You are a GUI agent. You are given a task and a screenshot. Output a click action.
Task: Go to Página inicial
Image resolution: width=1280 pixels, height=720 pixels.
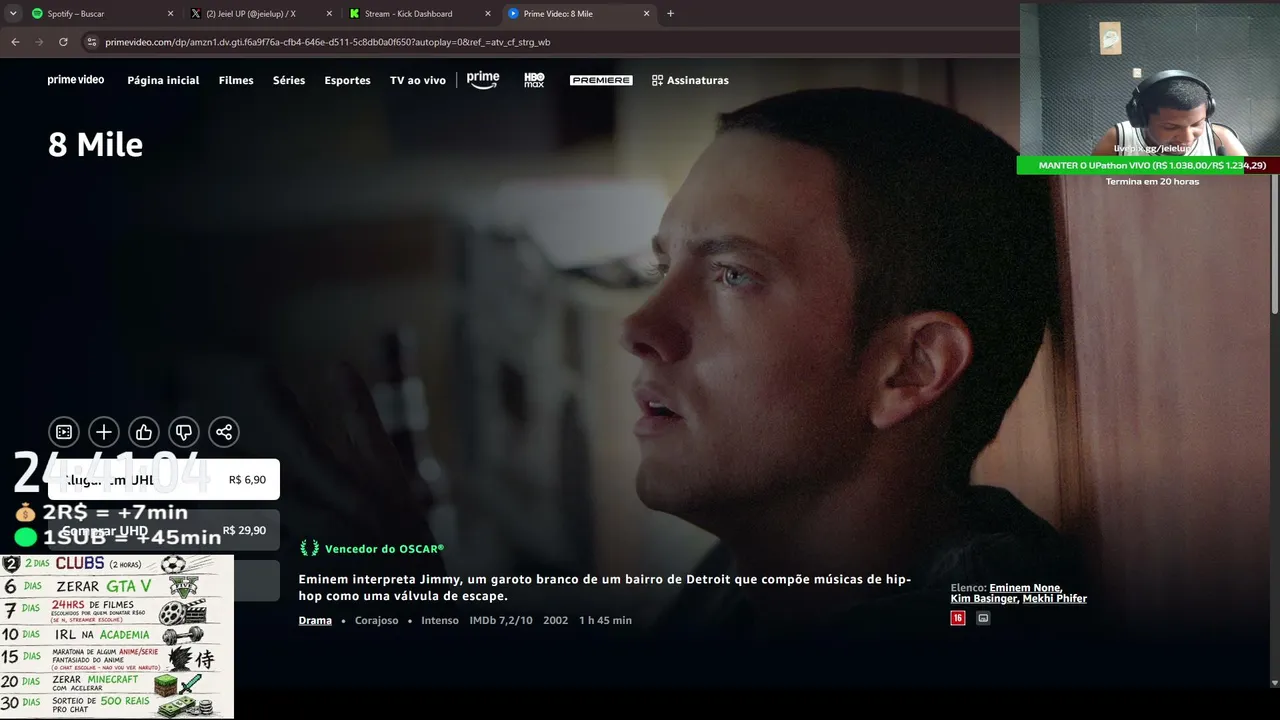163,80
